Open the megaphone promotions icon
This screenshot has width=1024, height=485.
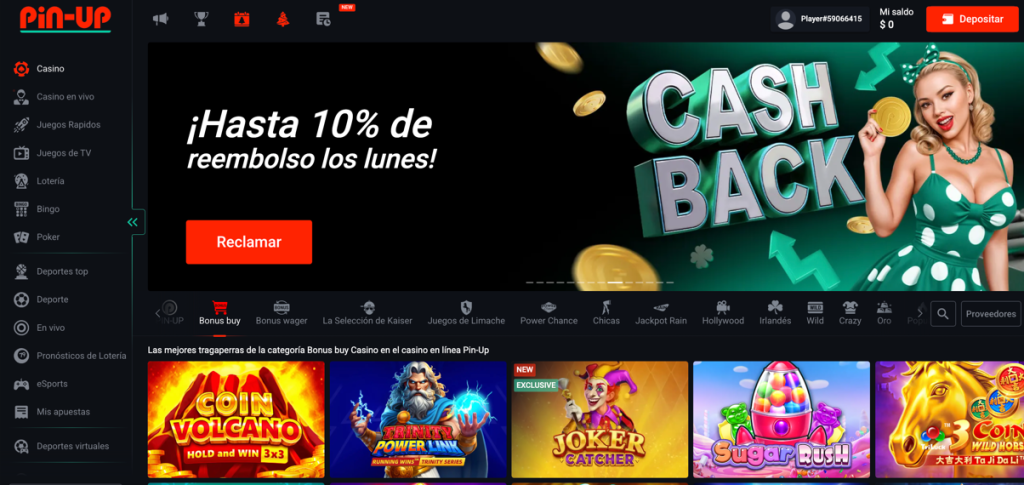click(x=161, y=19)
